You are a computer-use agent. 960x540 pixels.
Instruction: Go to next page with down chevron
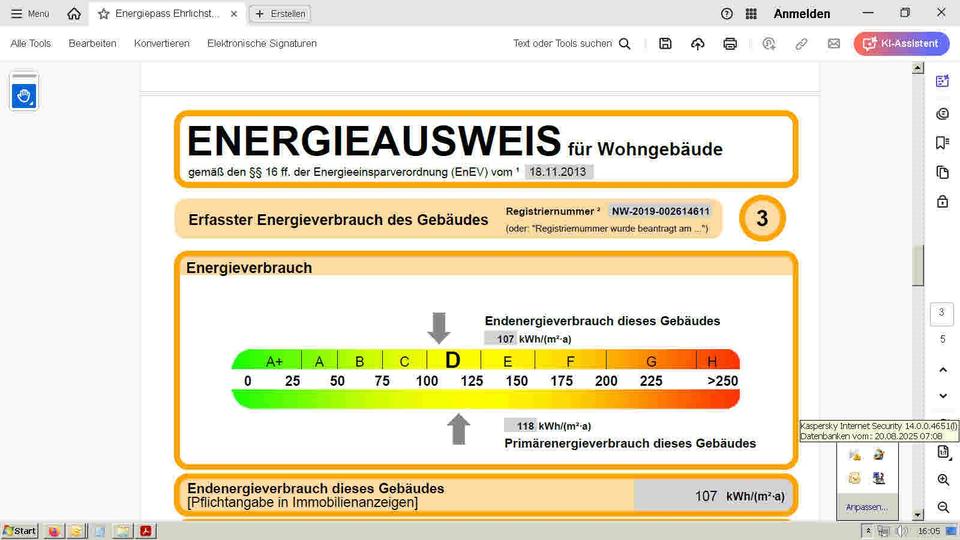942,396
